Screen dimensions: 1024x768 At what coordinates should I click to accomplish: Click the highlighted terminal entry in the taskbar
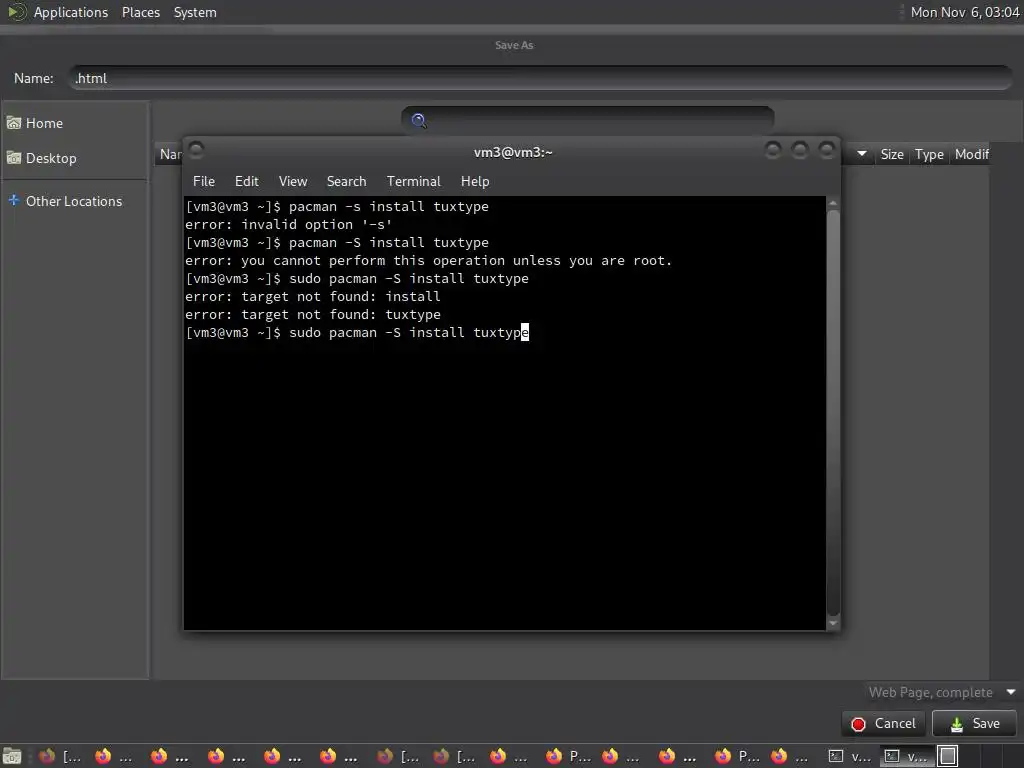pos(906,757)
